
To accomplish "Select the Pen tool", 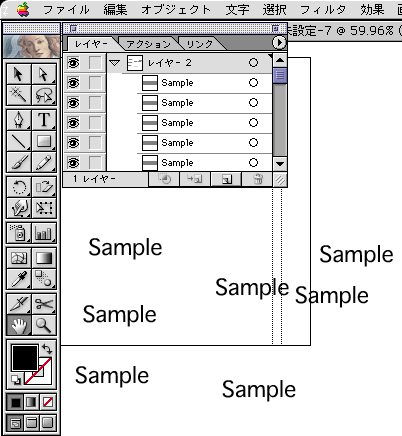I will point(19,120).
